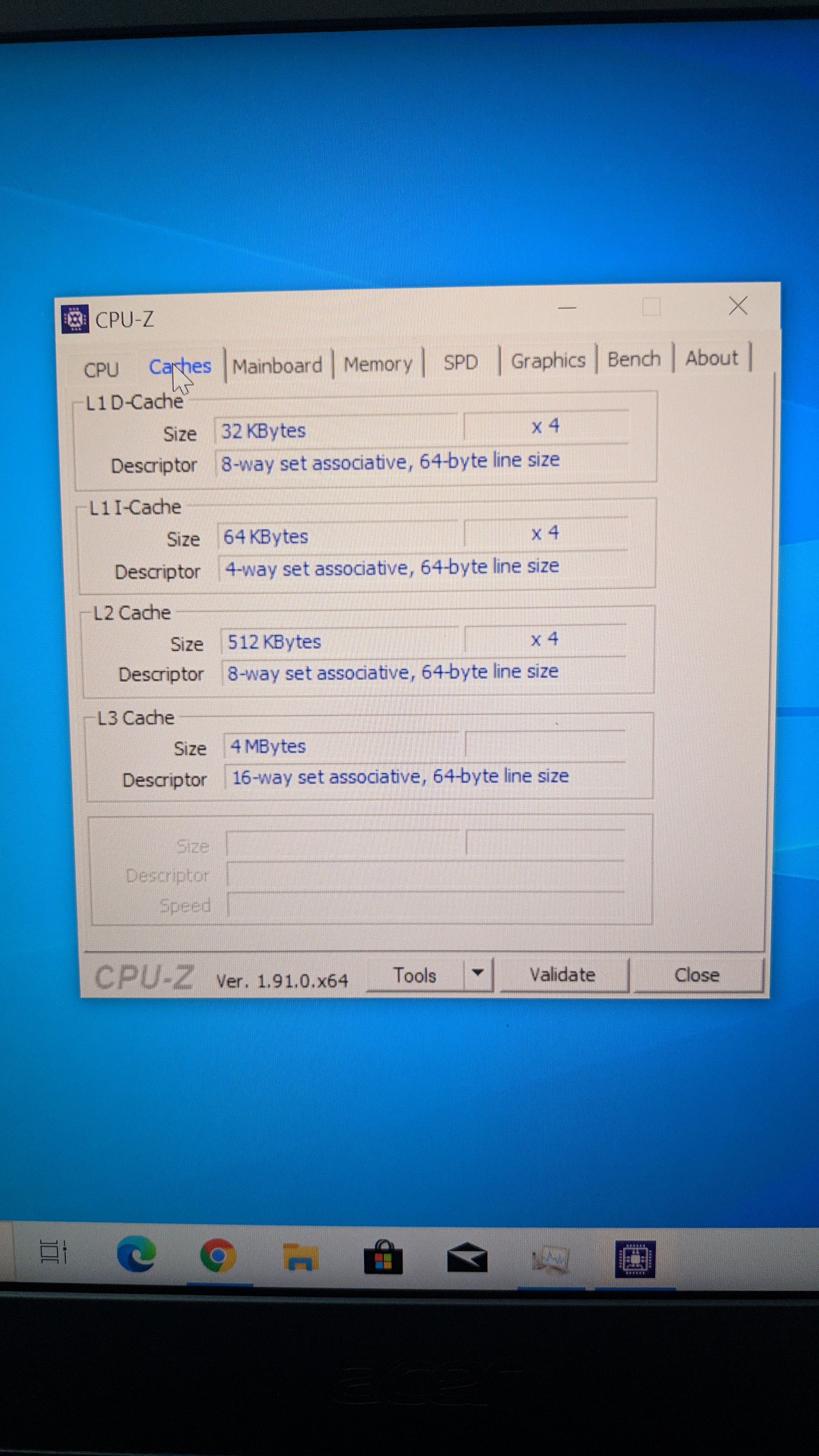Open the Memory tab
819x1456 pixels.
coord(378,364)
